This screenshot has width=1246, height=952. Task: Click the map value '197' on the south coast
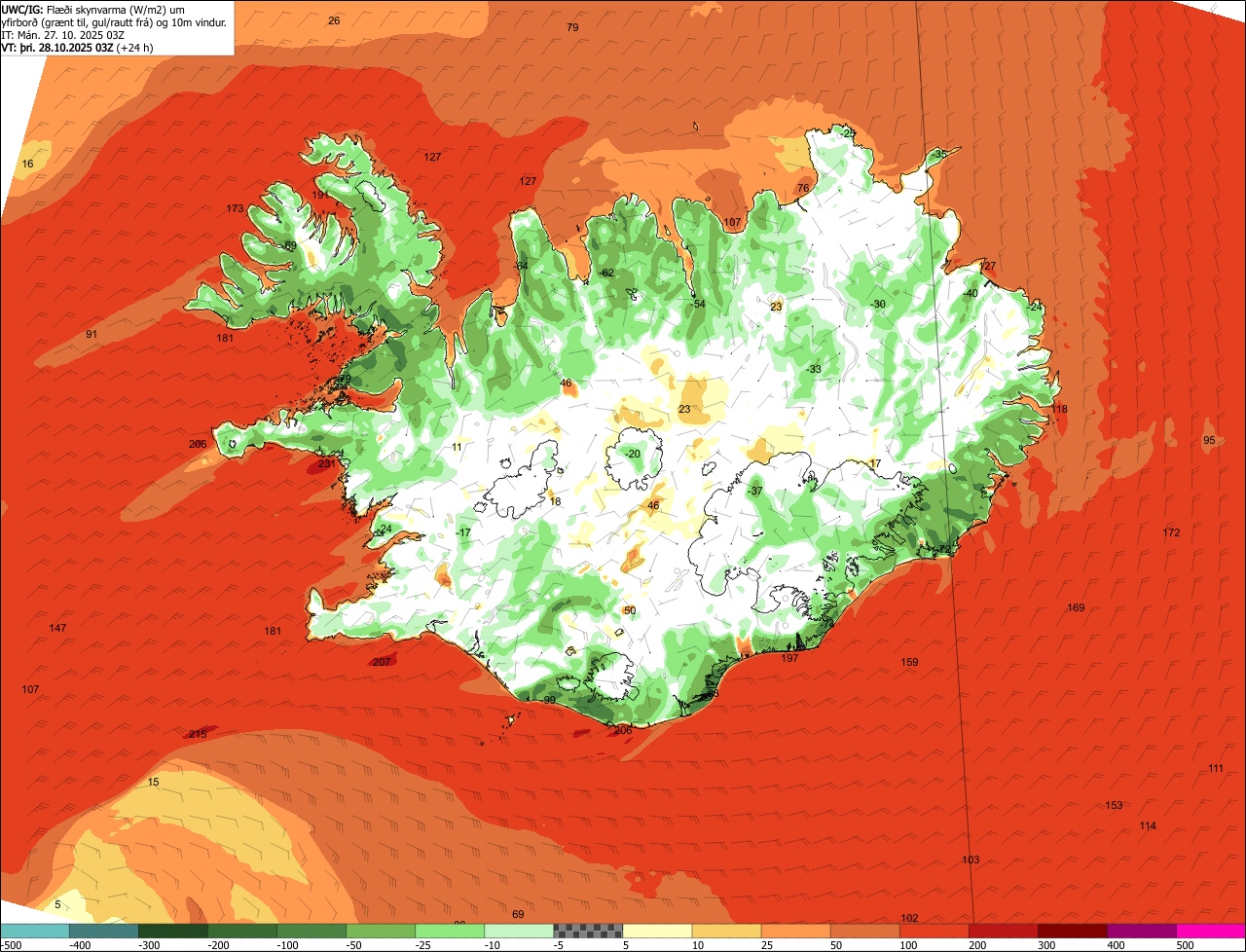point(789,658)
